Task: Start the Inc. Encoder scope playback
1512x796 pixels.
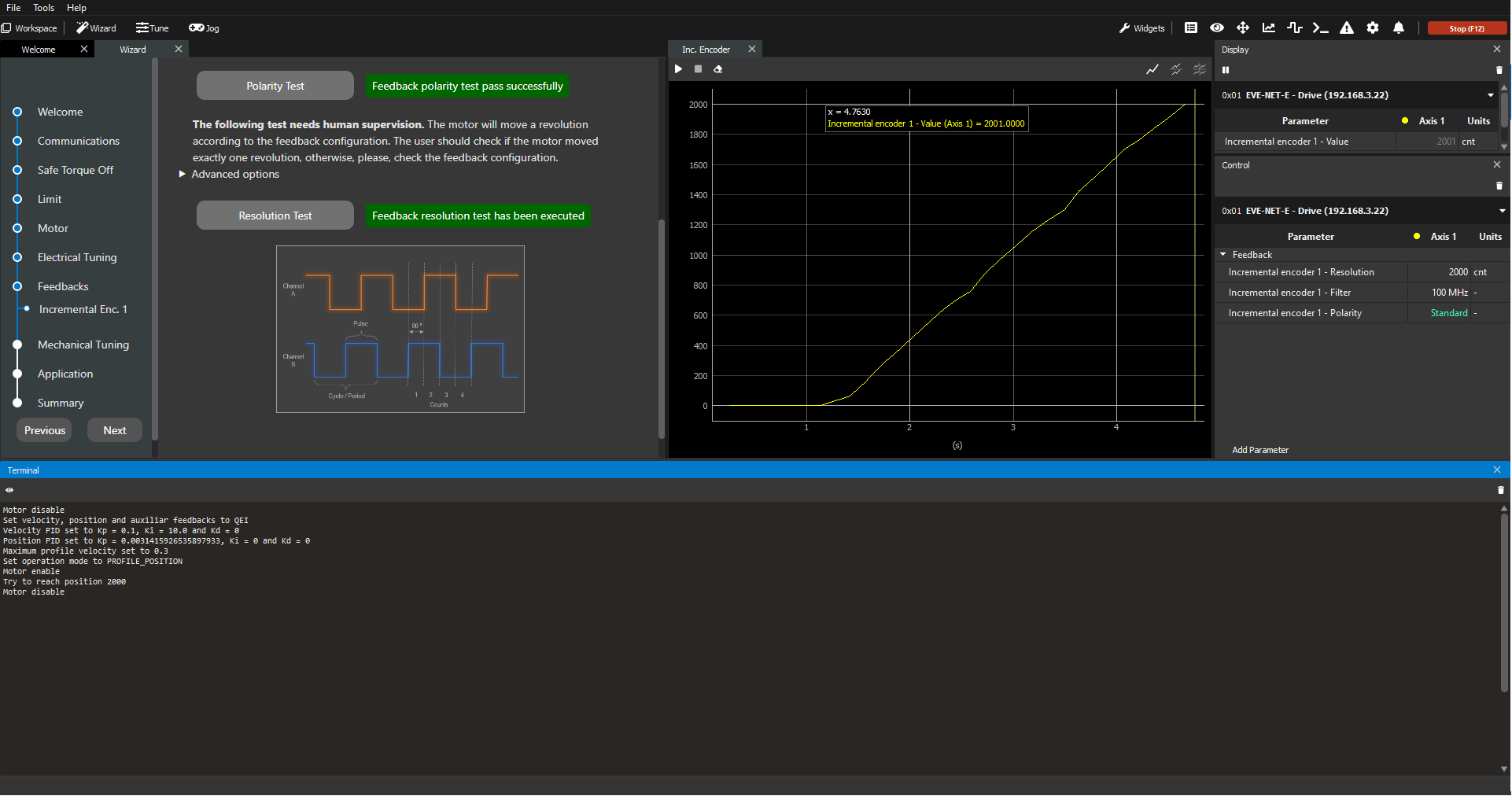Action: point(678,69)
